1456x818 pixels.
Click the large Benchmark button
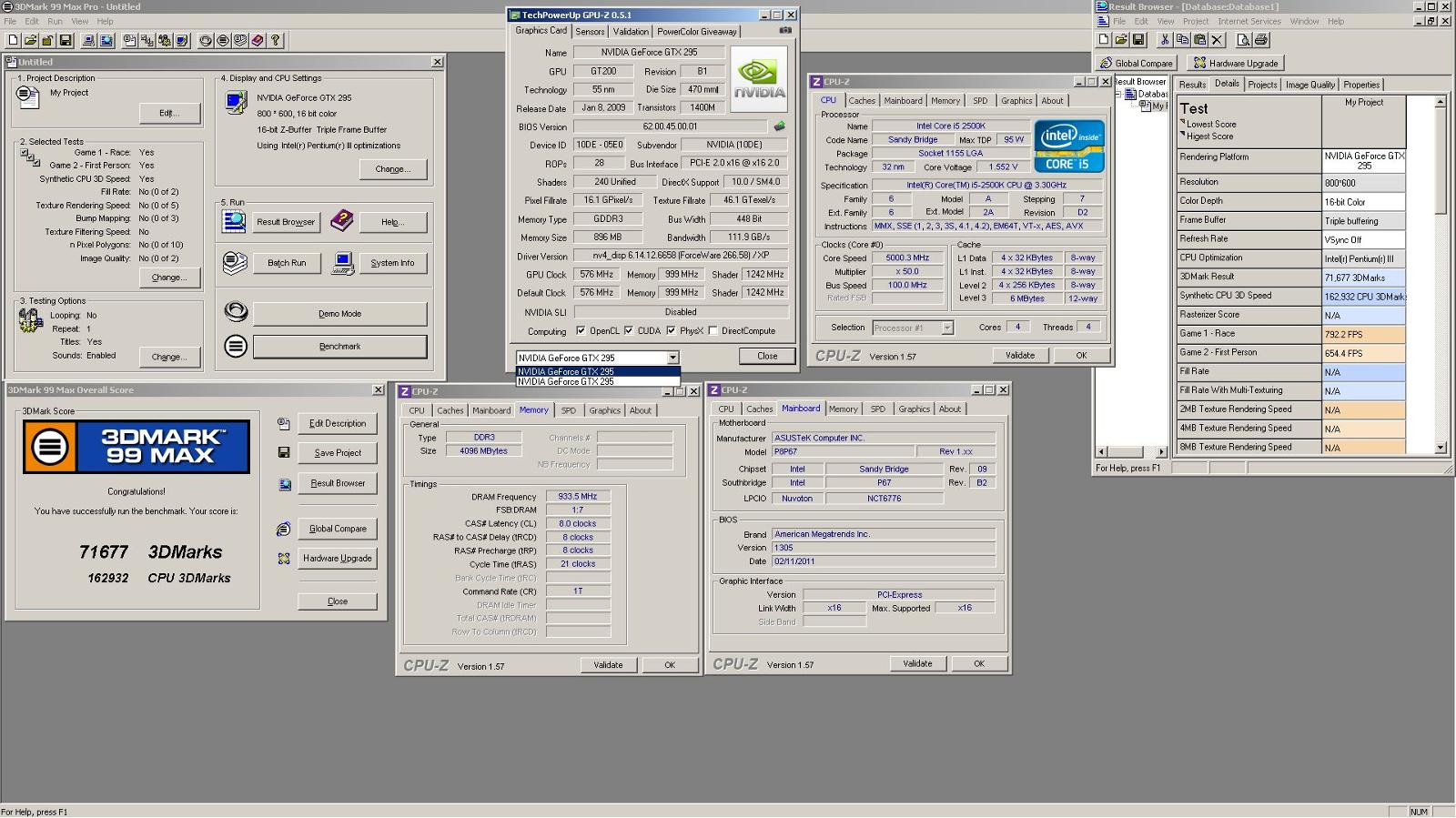(x=339, y=347)
